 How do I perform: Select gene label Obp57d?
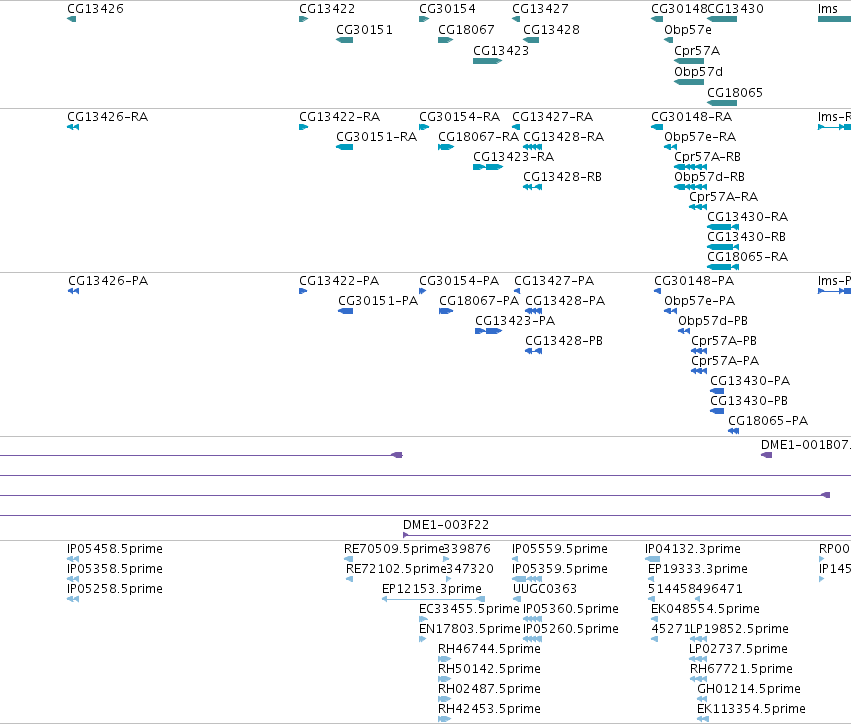click(x=698, y=72)
